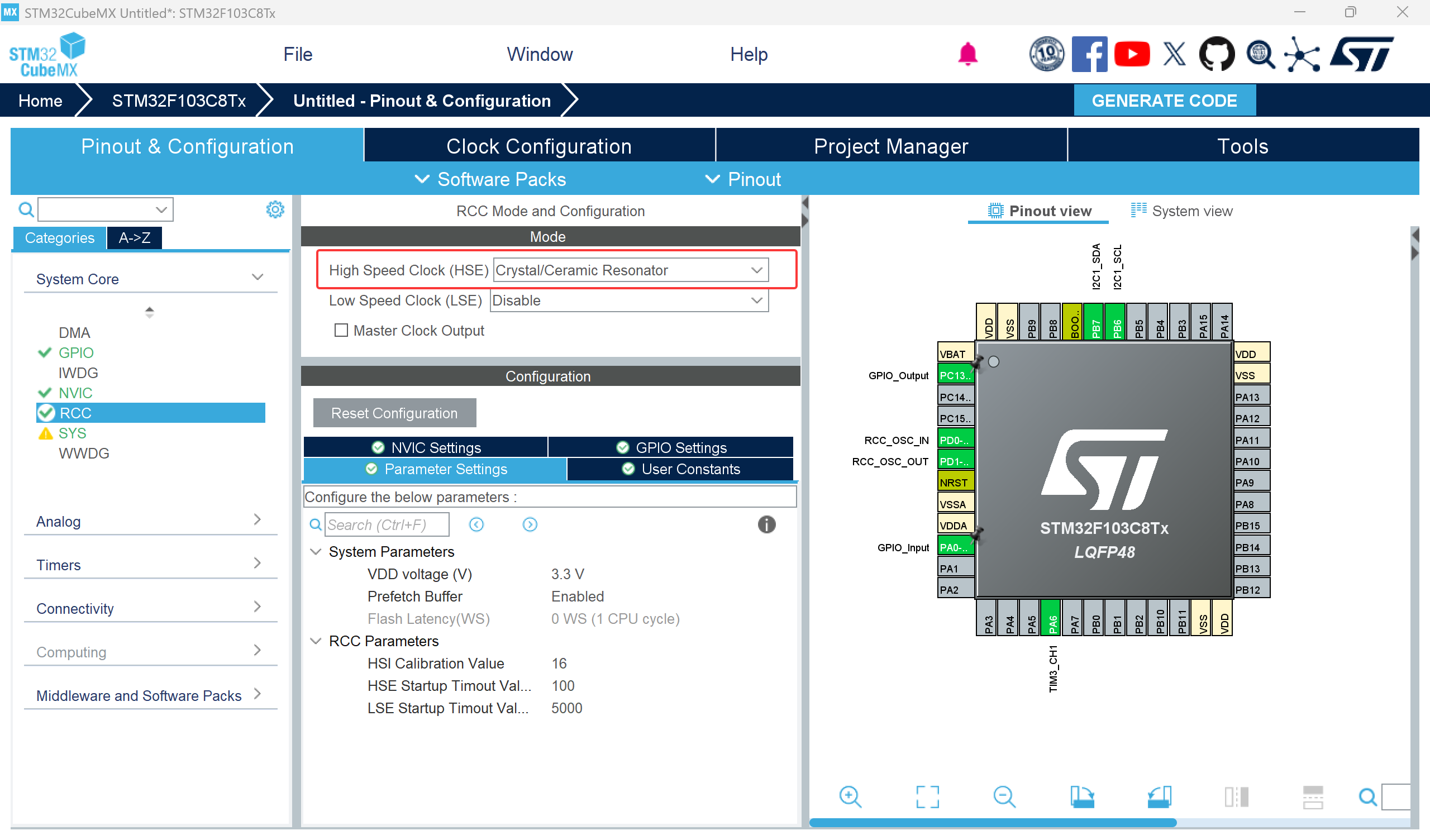This screenshot has height=840, width=1430.
Task: Open the Software Packs dropdown menu
Action: coord(490,179)
